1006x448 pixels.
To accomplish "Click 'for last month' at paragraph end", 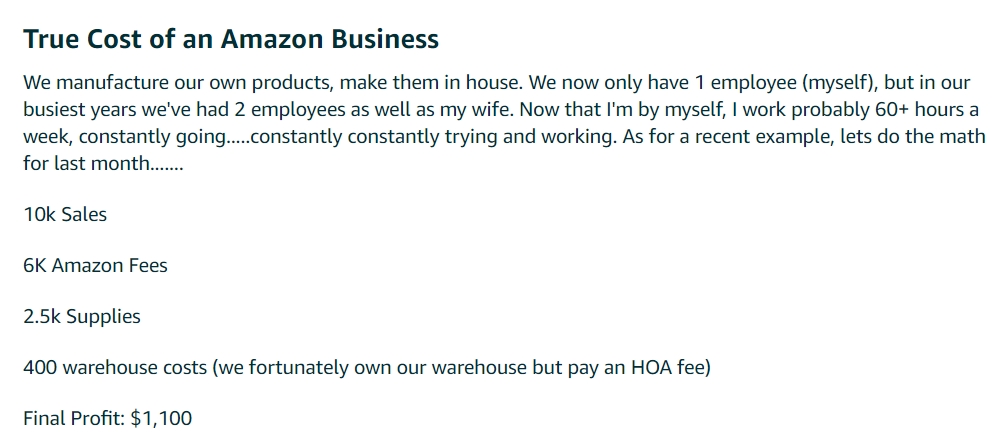I will (x=85, y=164).
